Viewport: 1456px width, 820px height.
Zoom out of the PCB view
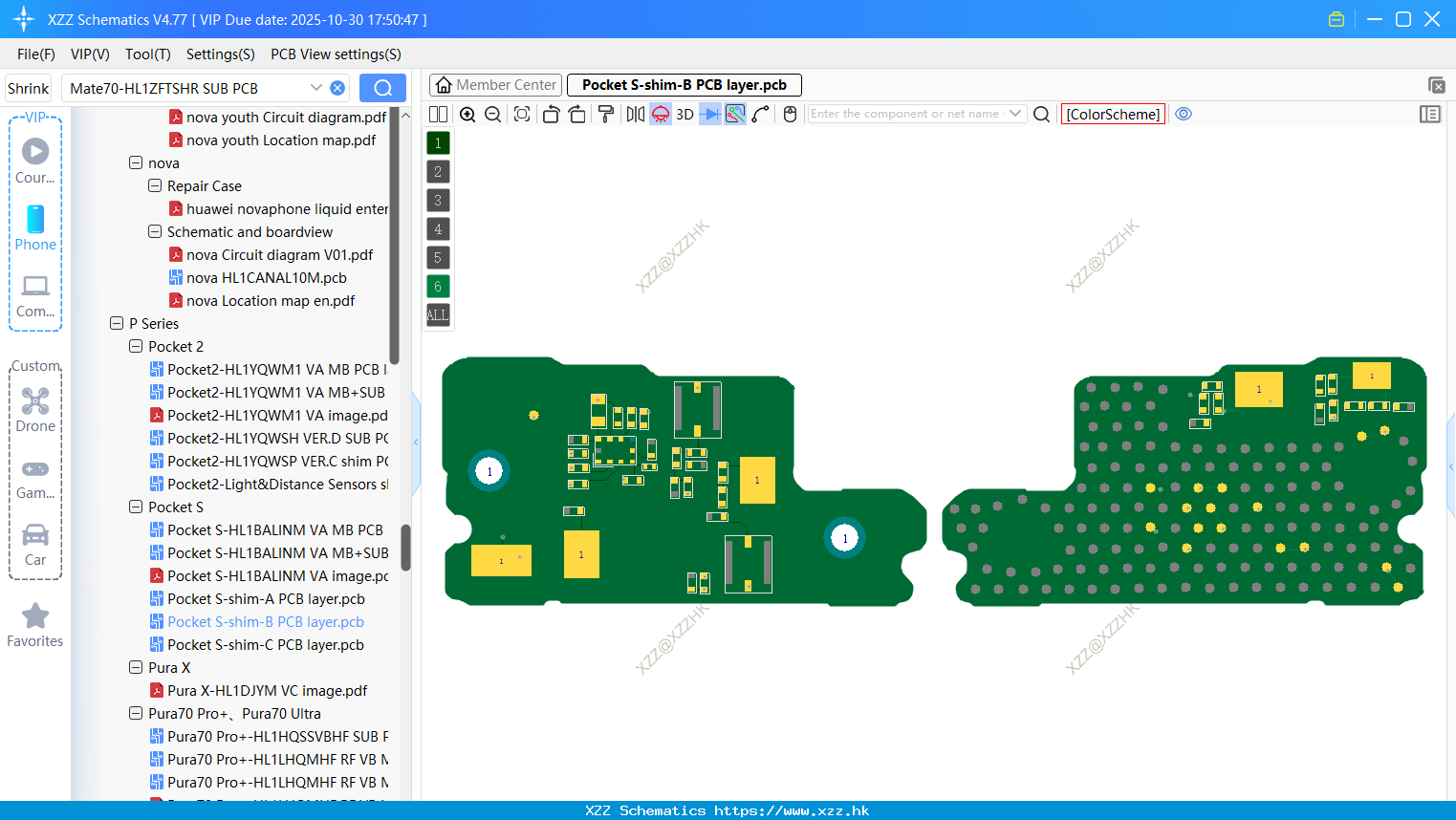[x=493, y=114]
